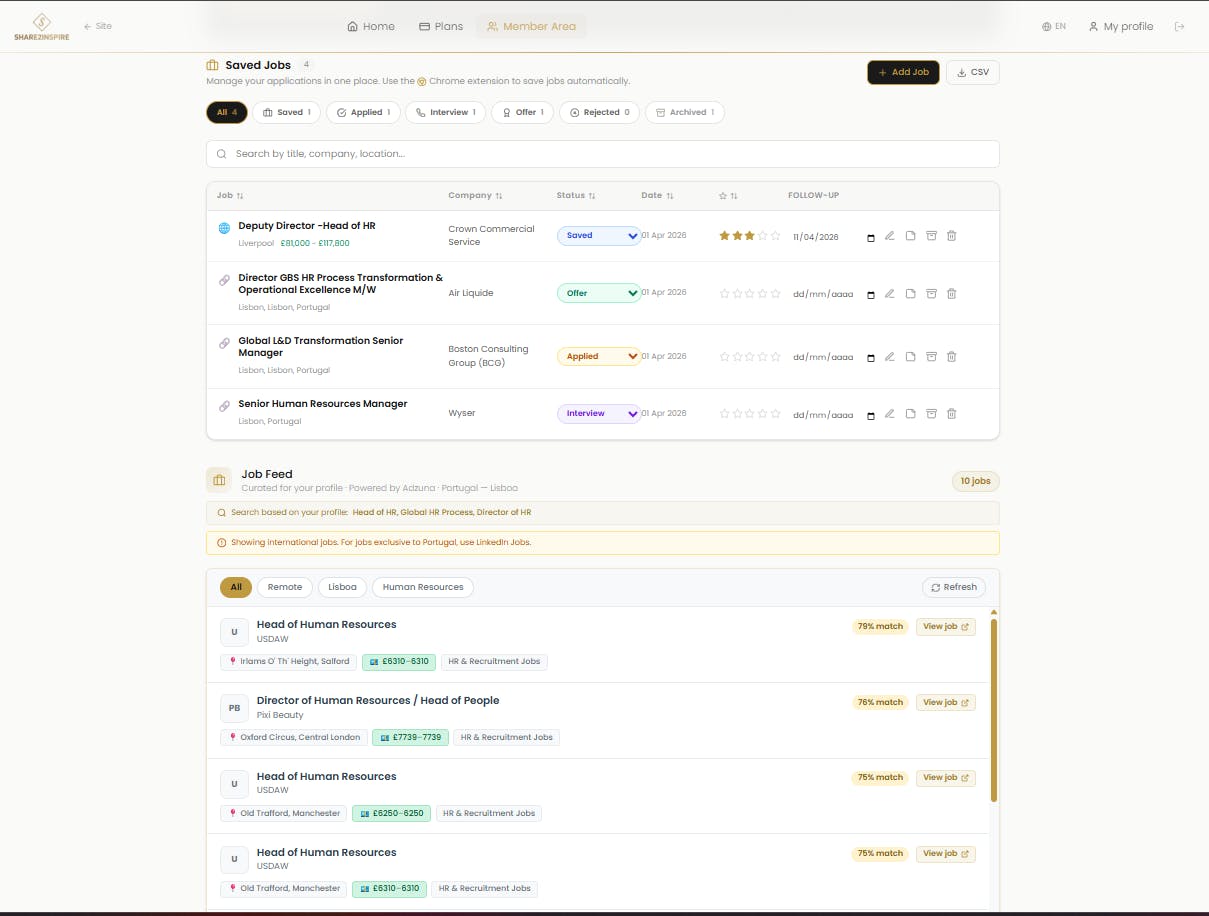Focus the search by title, company field
The height and width of the screenshot is (916, 1209).
click(x=603, y=154)
